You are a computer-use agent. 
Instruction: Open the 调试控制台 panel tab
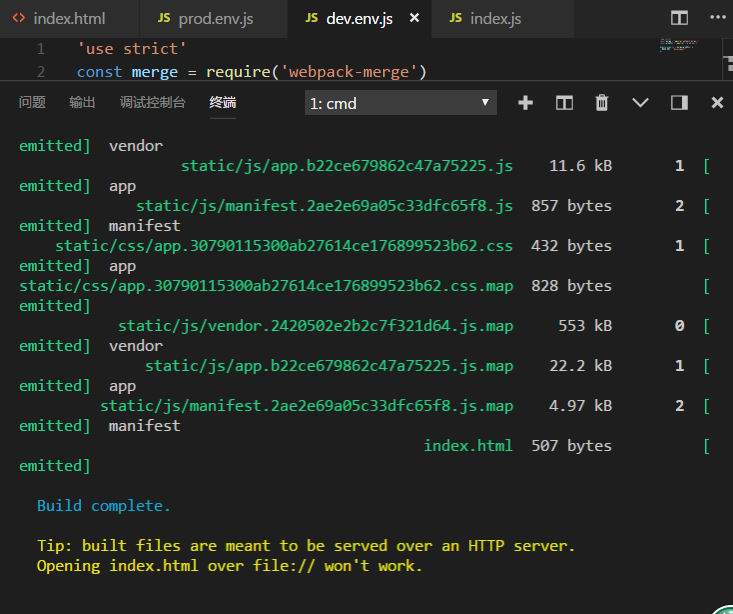tap(152, 102)
